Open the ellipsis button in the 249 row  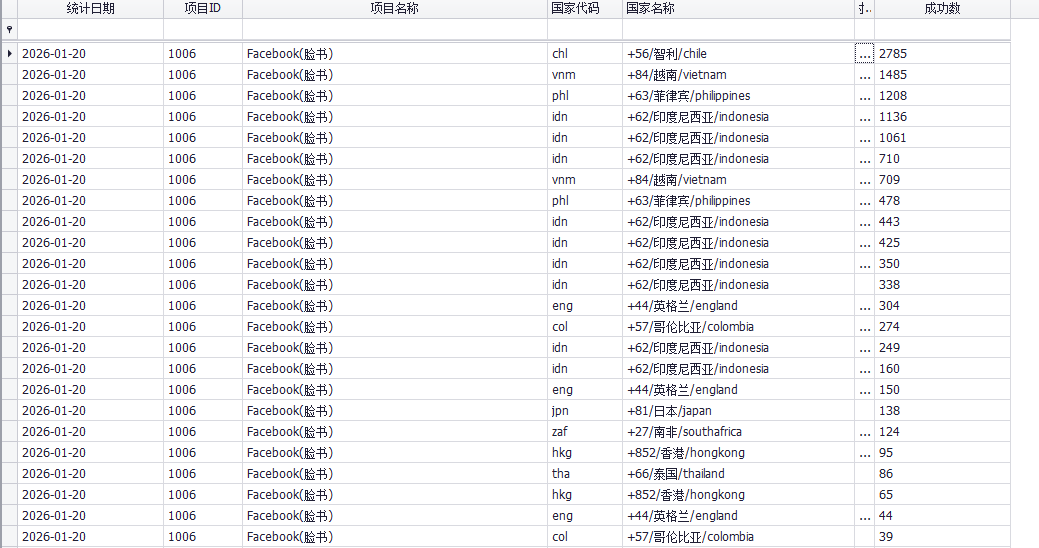point(865,348)
